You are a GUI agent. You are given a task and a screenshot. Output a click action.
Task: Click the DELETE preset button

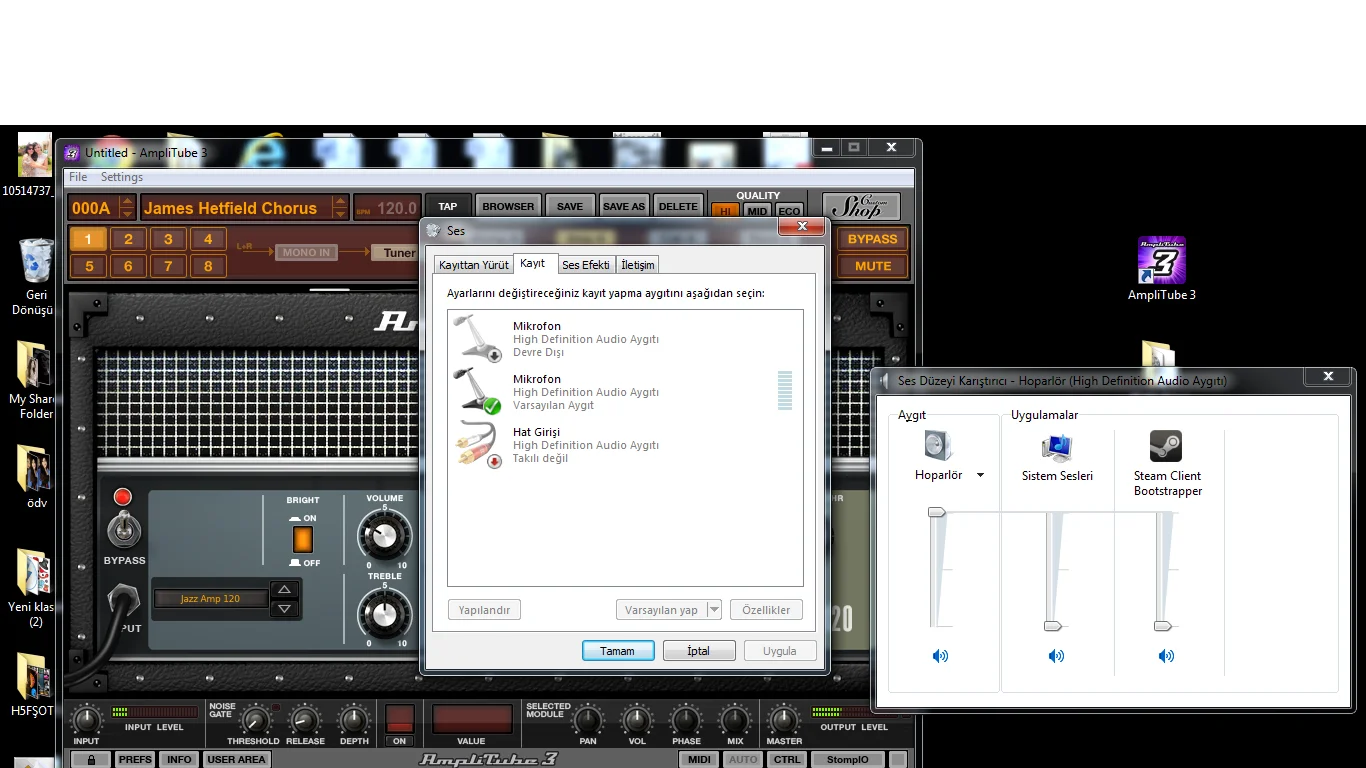(678, 206)
